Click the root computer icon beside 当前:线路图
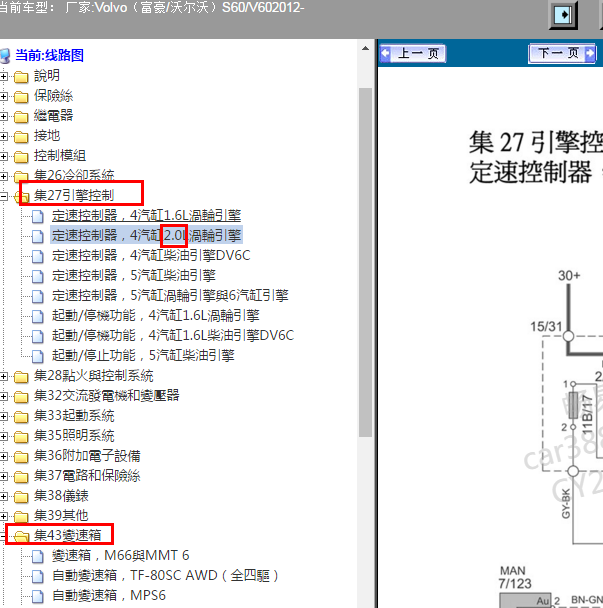 point(5,56)
